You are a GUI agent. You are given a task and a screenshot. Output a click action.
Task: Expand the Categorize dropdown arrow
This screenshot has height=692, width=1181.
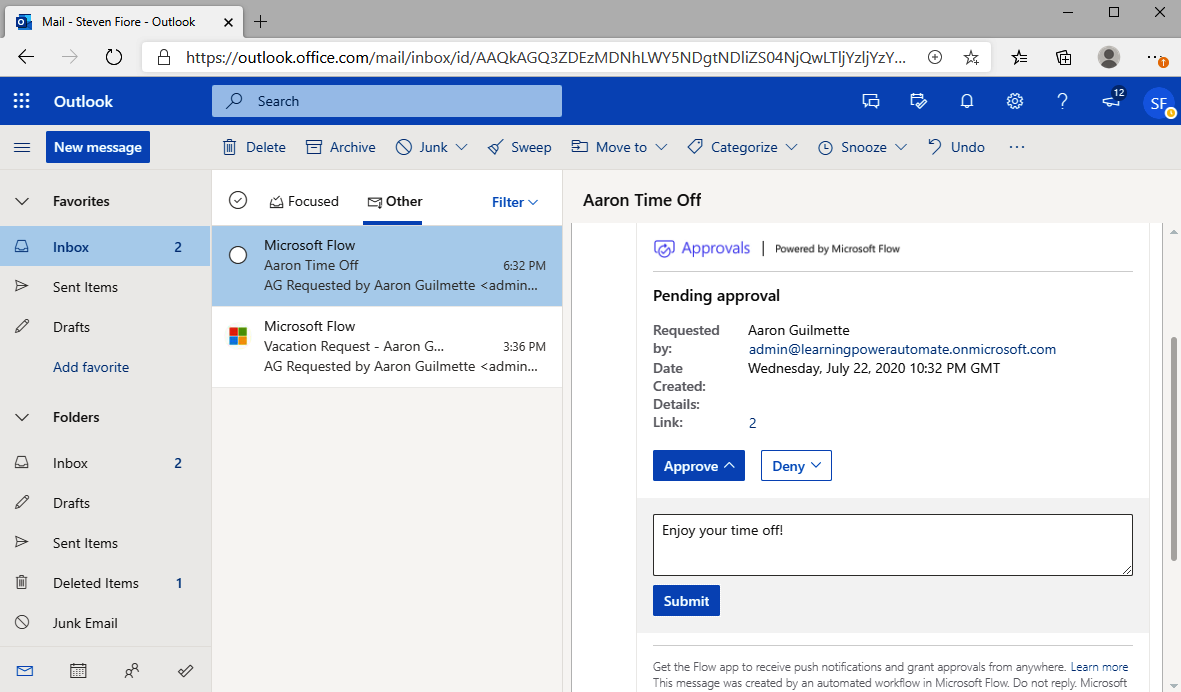[x=792, y=147]
